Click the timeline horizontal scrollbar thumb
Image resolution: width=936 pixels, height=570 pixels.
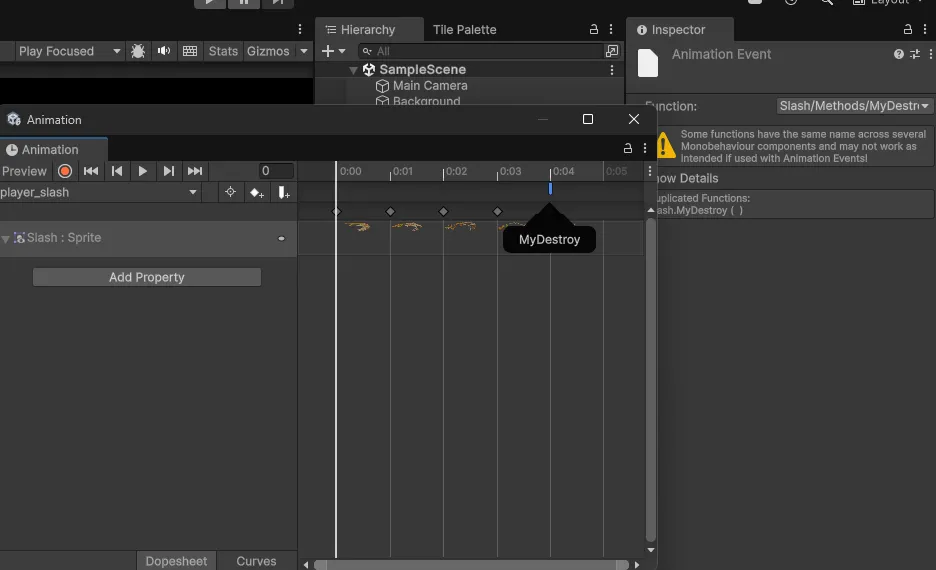pos(471,565)
